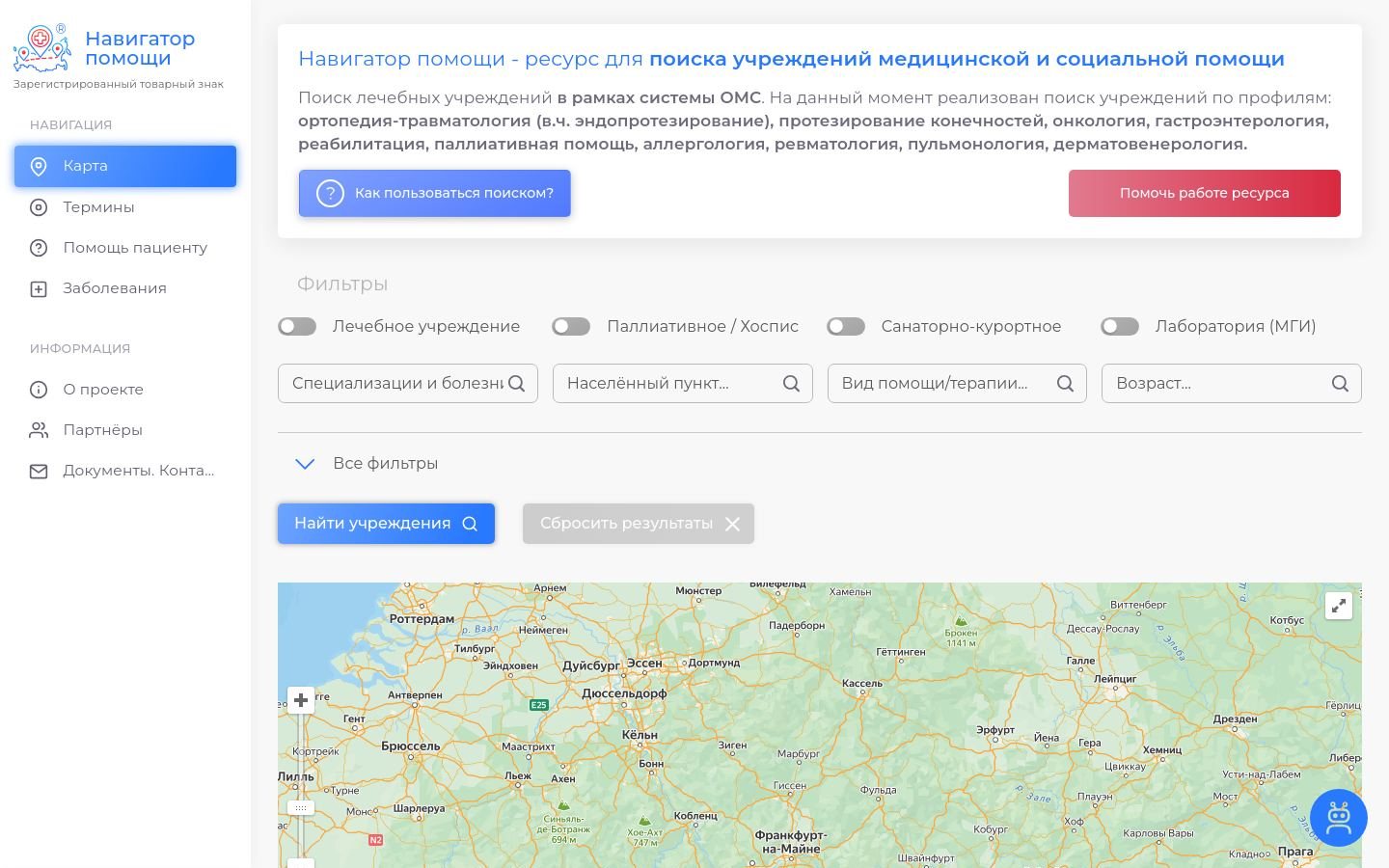The image size is (1389, 868).
Task: Click Сбросить результаты button
Action: tap(639, 524)
